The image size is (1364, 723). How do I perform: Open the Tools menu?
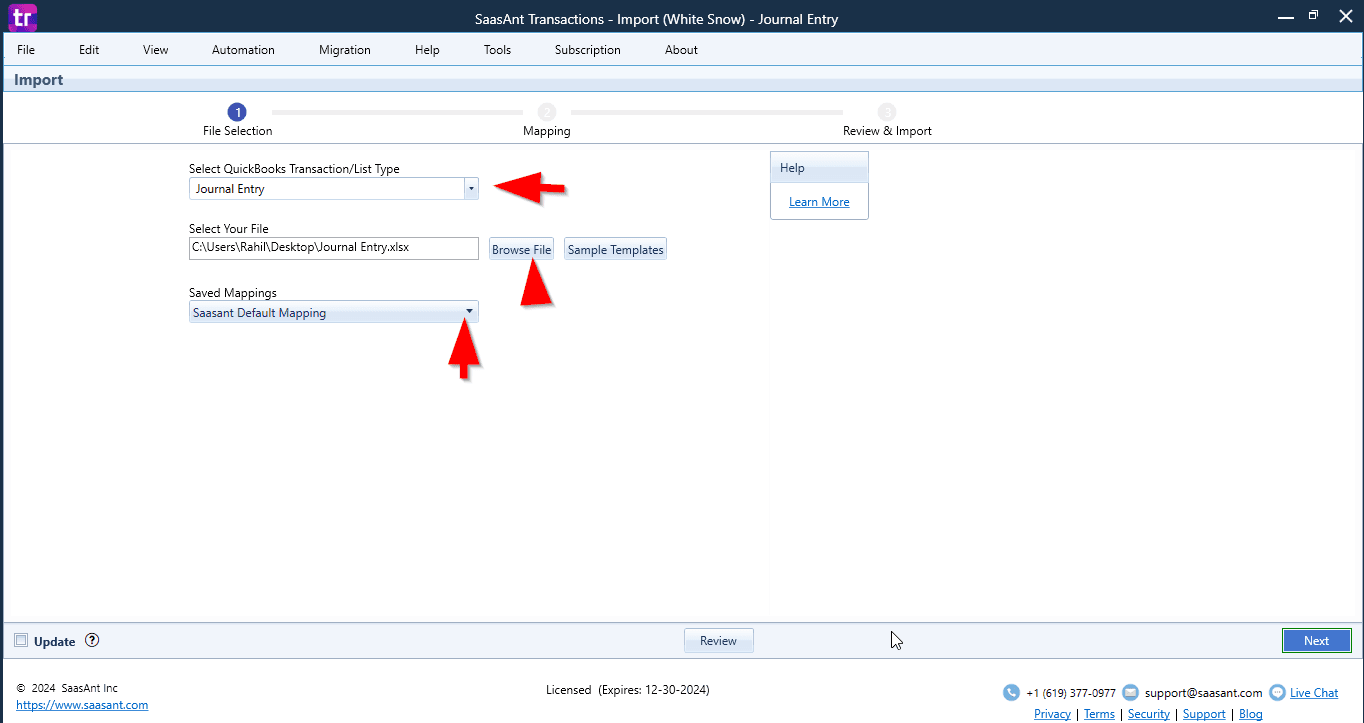[497, 50]
